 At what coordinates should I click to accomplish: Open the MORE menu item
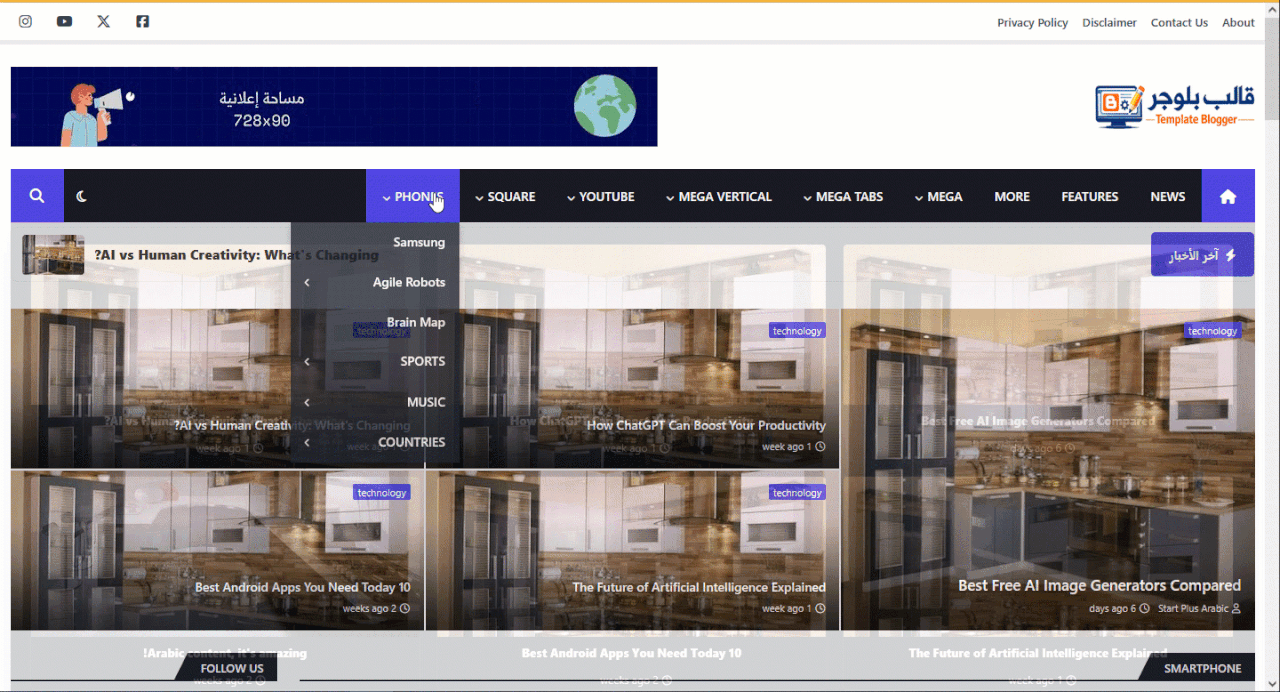click(1012, 196)
